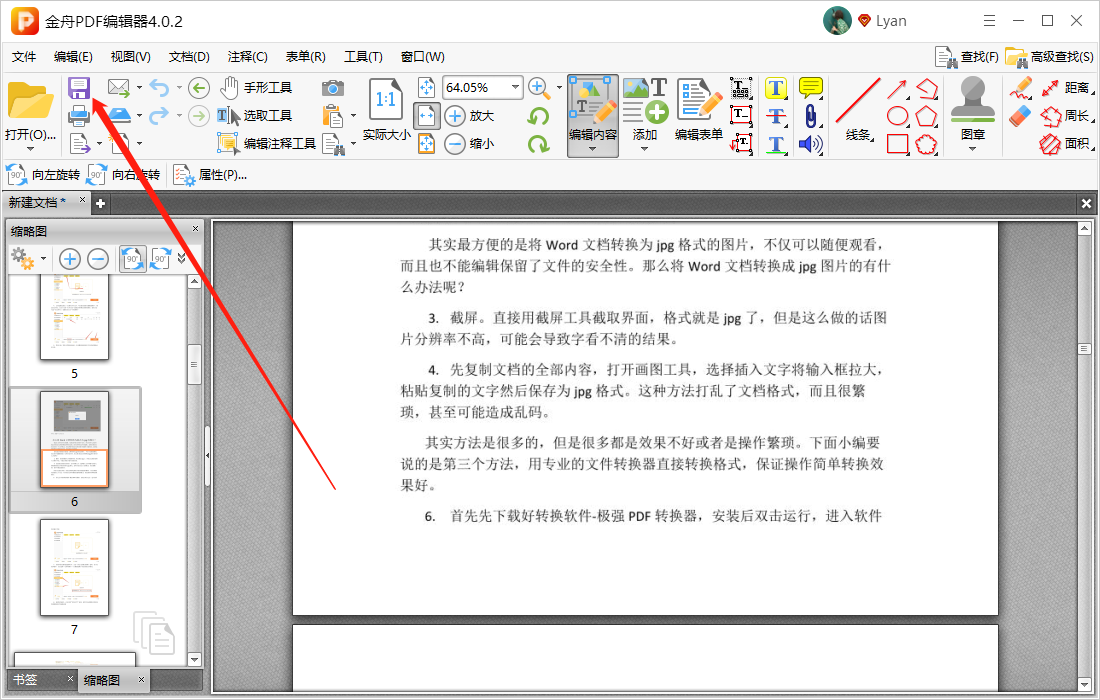Expand the 编辑内容 dropdown arrow
Image resolution: width=1100 pixels, height=700 pixels.
(x=593, y=149)
